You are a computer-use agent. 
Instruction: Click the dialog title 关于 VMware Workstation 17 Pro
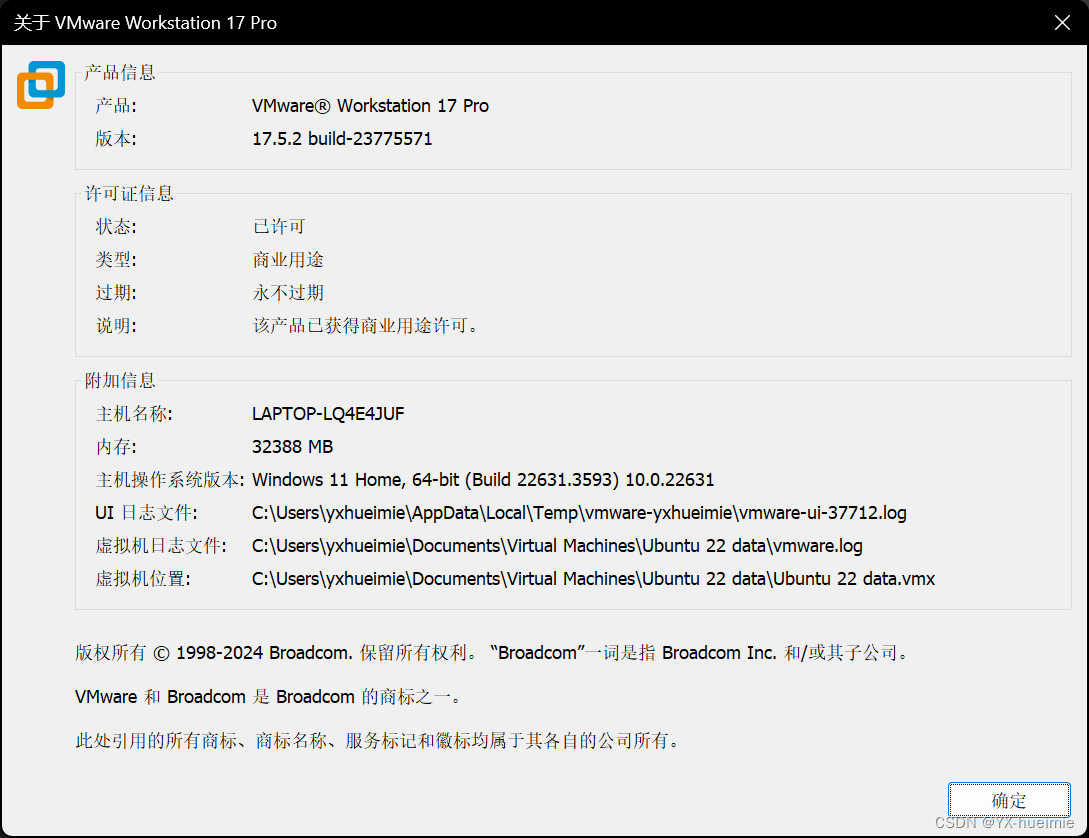point(145,23)
